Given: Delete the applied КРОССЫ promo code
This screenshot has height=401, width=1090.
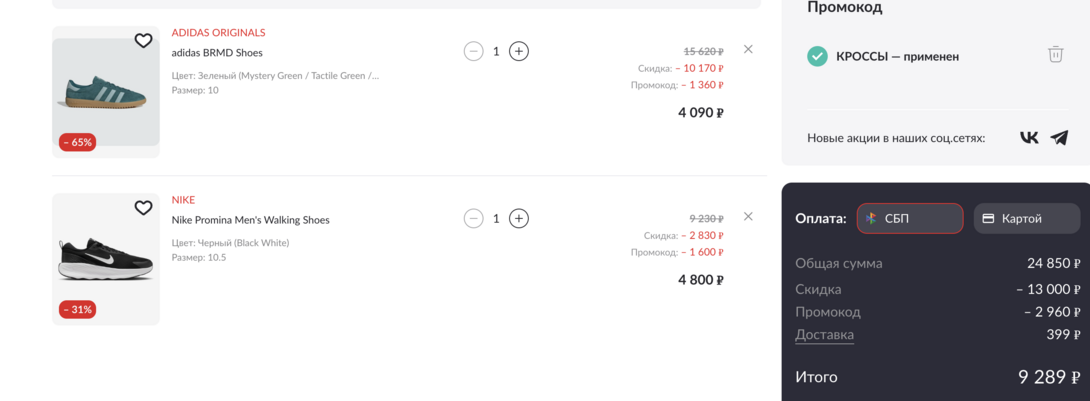Looking at the screenshot, I should pos(1055,54).
